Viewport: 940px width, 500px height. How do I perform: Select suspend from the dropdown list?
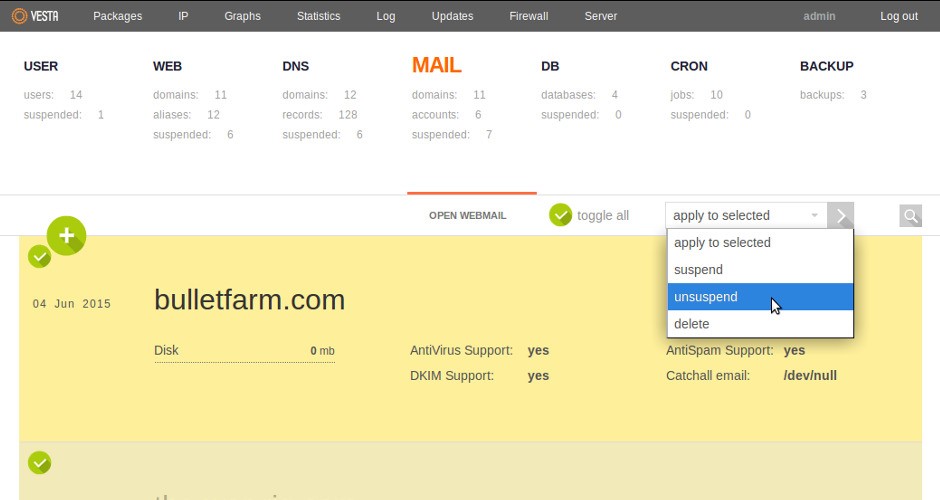tap(760, 270)
